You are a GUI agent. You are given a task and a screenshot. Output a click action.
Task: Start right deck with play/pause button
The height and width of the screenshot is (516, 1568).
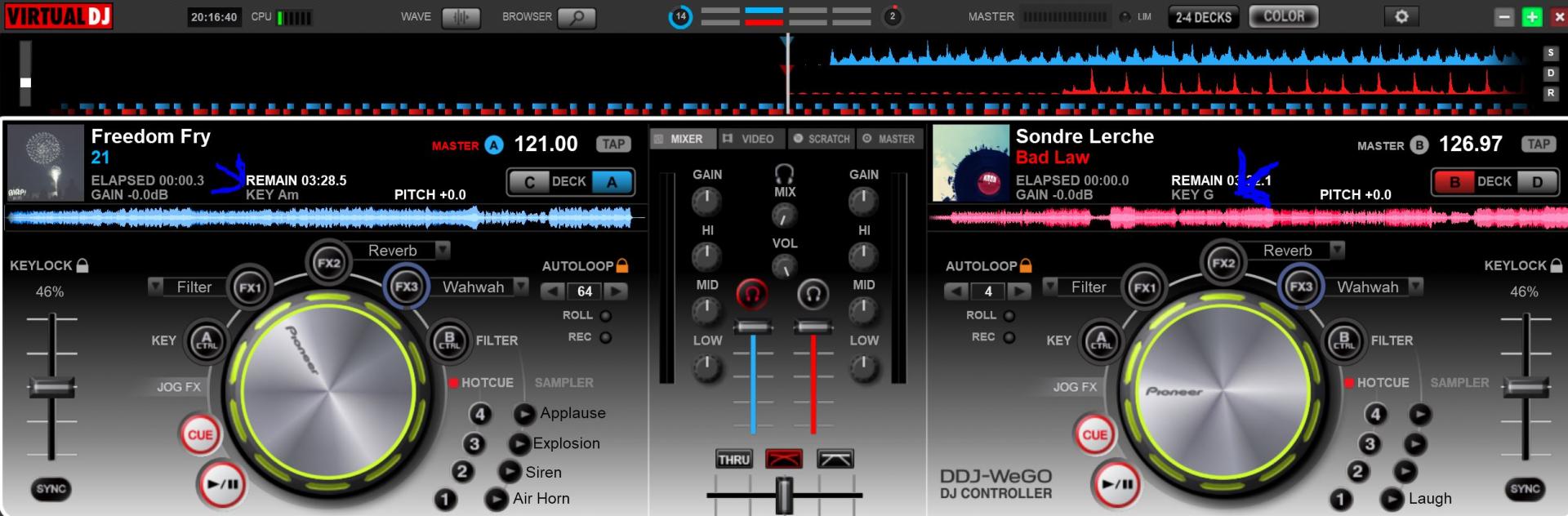tap(1117, 484)
